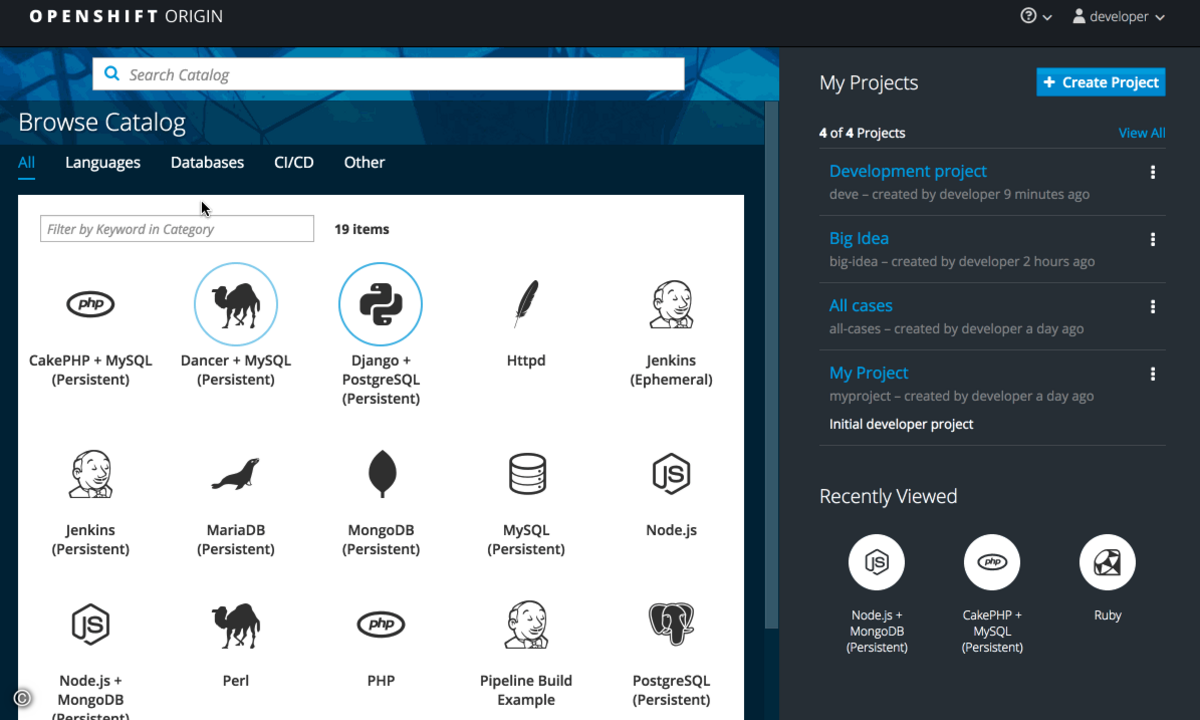
Task: Click the View All projects link
Action: click(x=1142, y=133)
